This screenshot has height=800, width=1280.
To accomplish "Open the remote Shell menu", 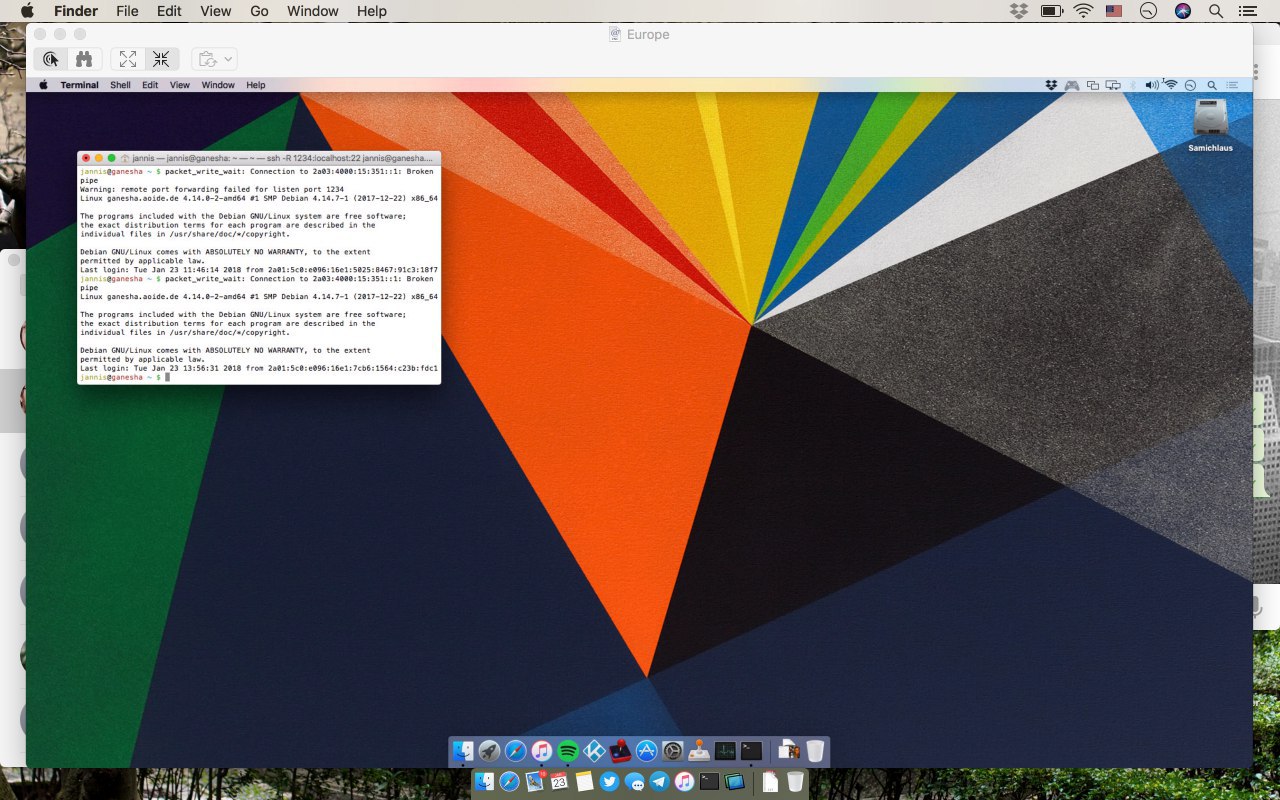I will [x=120, y=85].
